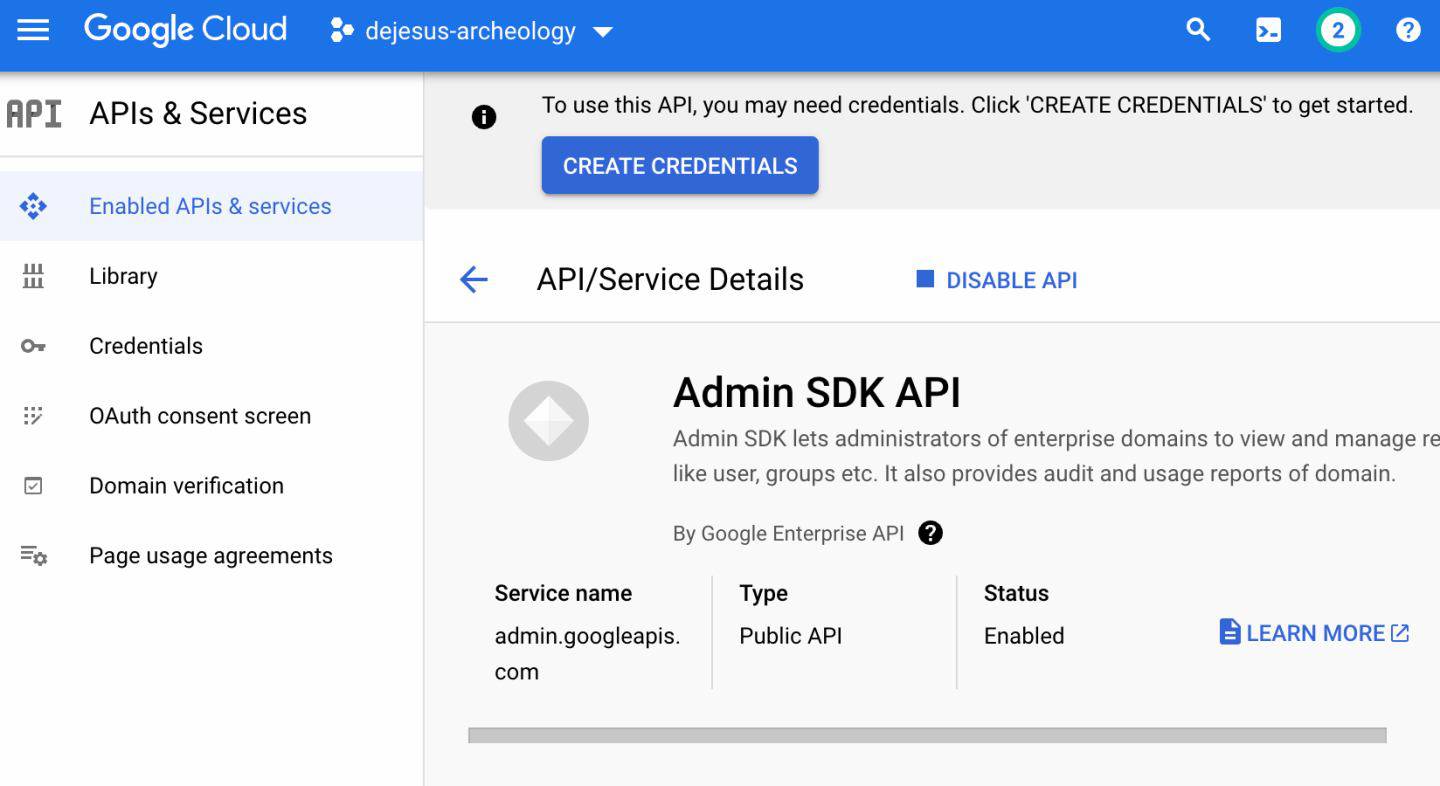Viewport: 1440px width, 786px height.
Task: Select Enabled APIs & services
Action: [x=210, y=206]
